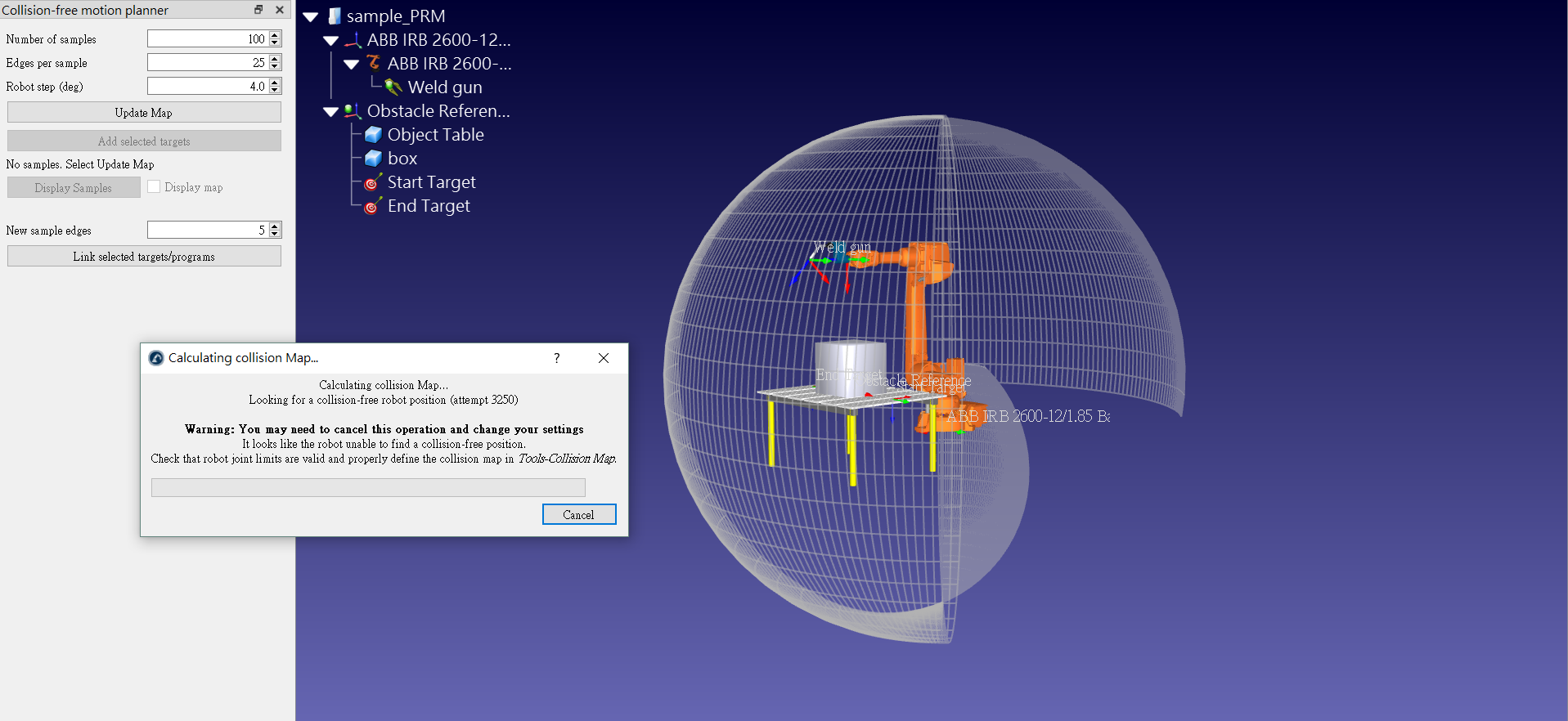The width and height of the screenshot is (1568, 721).
Task: Cancel the collision map calculation
Action: pos(578,514)
